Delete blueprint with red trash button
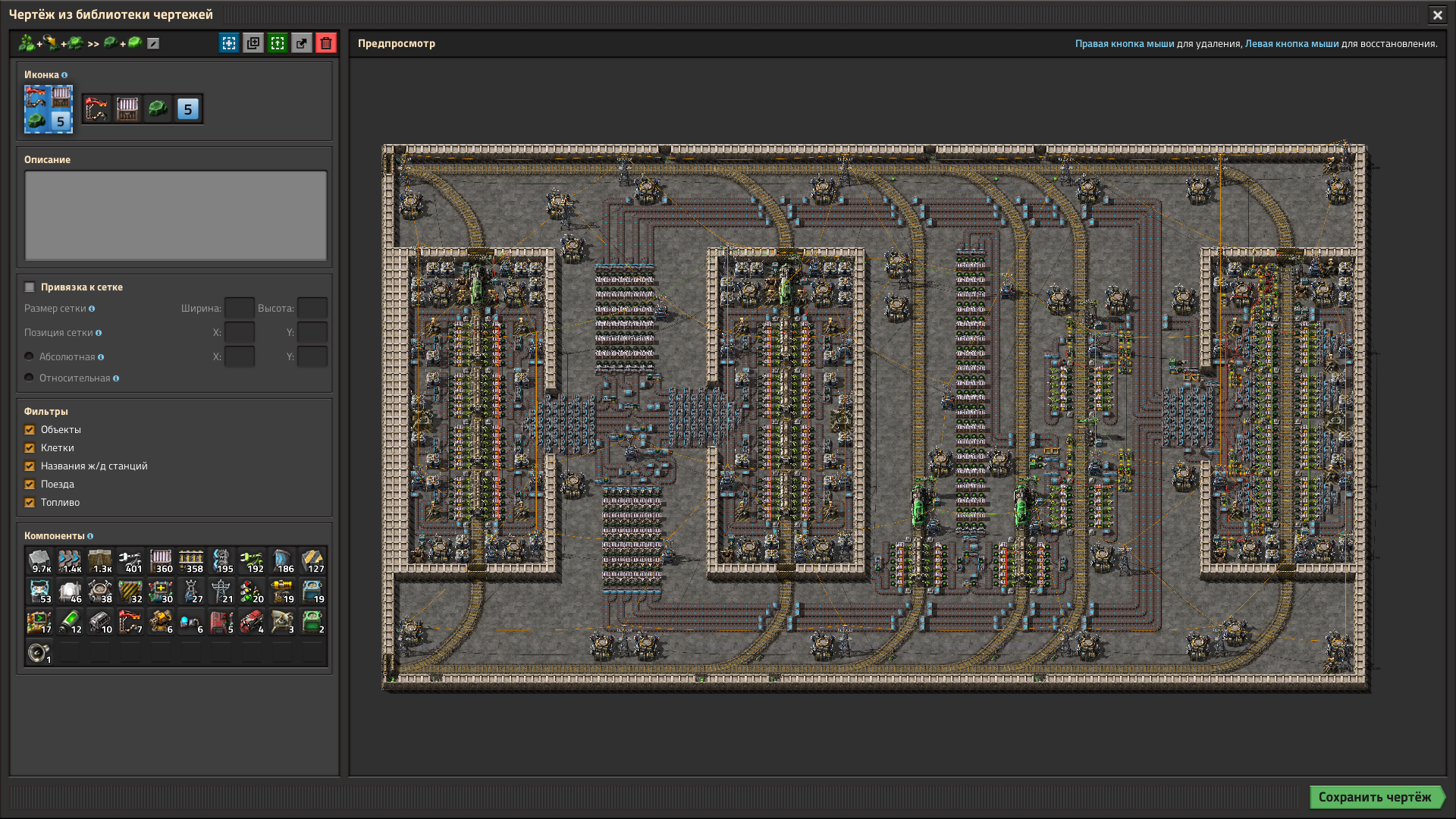 coord(326,43)
